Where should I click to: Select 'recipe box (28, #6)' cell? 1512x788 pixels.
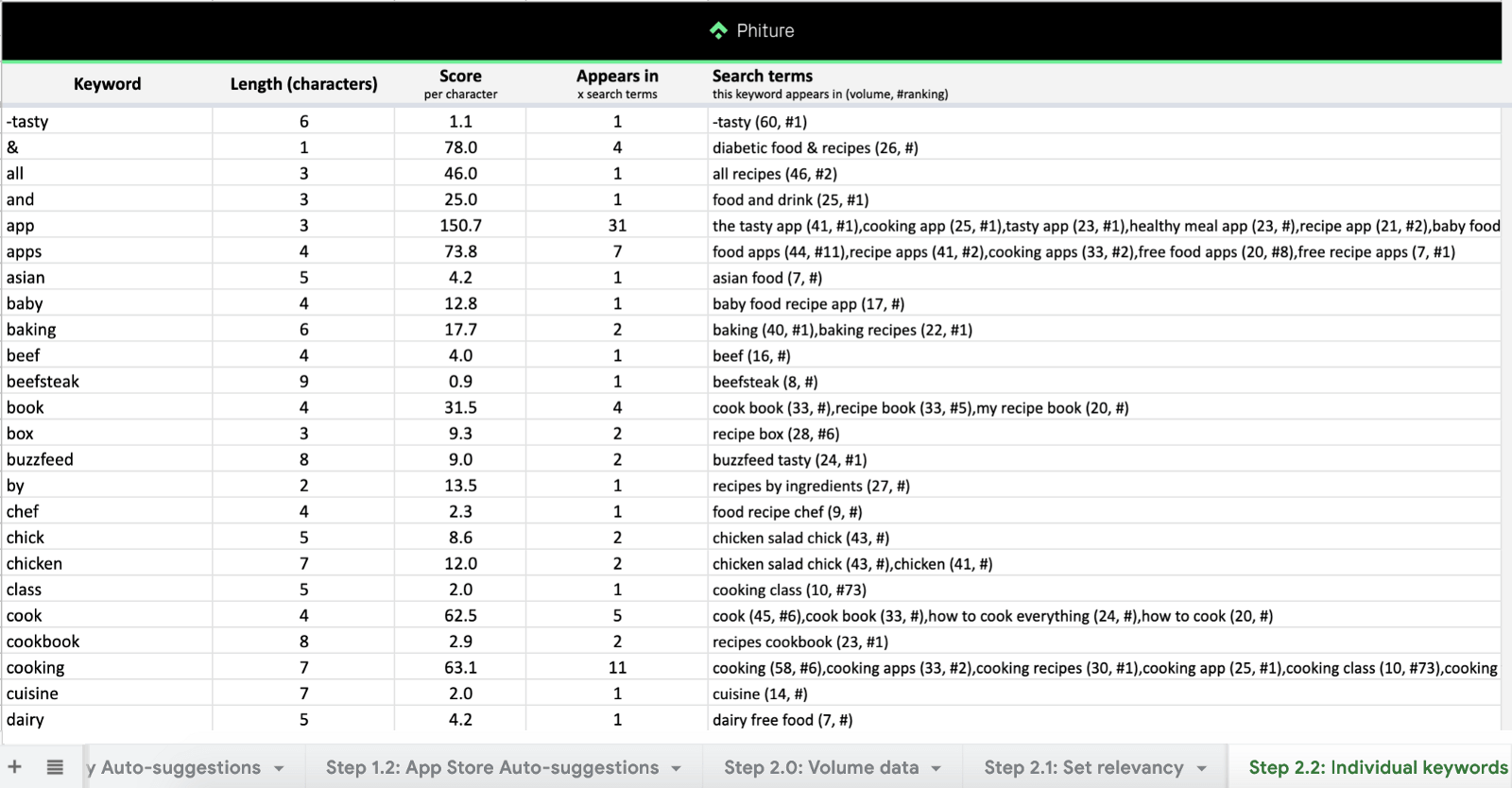pos(1104,433)
